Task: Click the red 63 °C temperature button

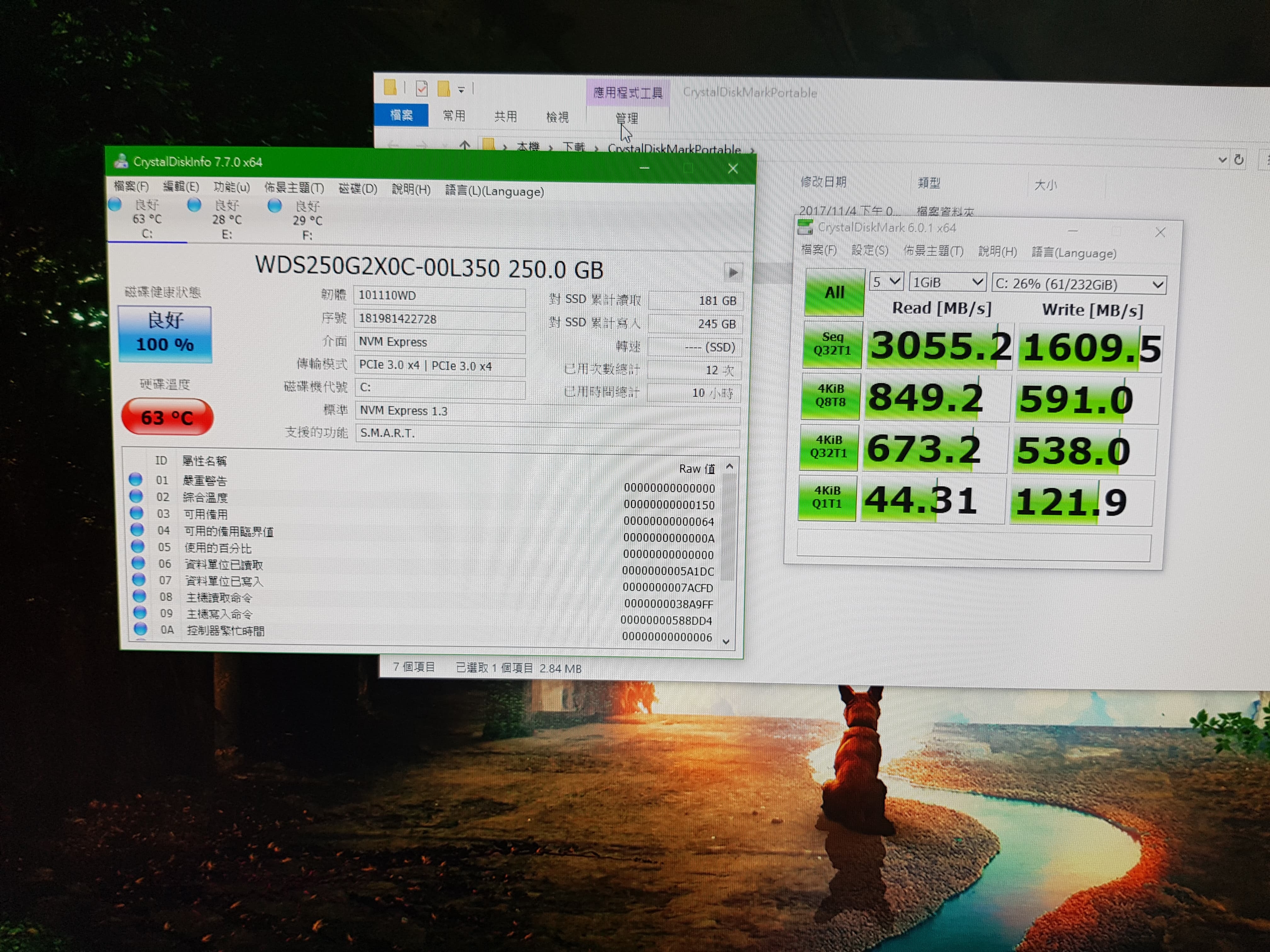Action: pos(167,417)
